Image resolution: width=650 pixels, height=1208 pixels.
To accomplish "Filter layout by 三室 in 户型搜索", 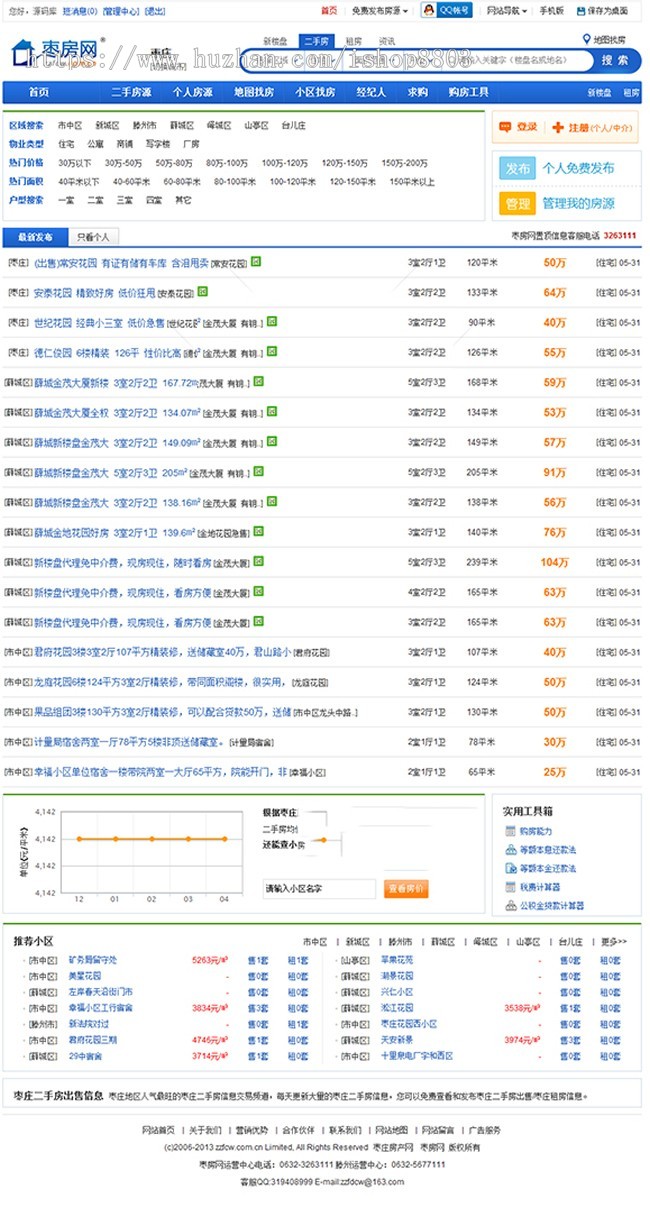I will pyautogui.click(x=124, y=200).
